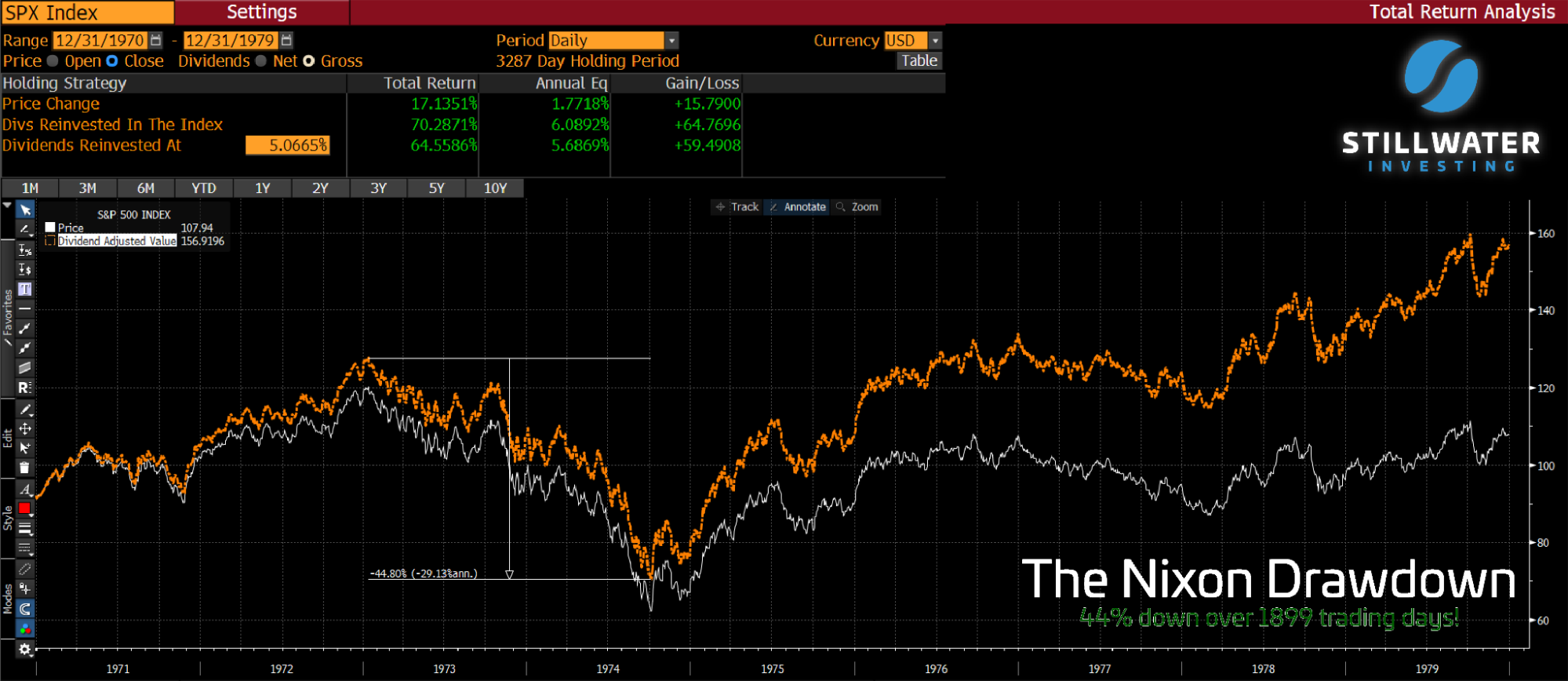Screen dimensions: 1568x681
Task: Choose dashed line pattern style option
Action: click(x=25, y=548)
